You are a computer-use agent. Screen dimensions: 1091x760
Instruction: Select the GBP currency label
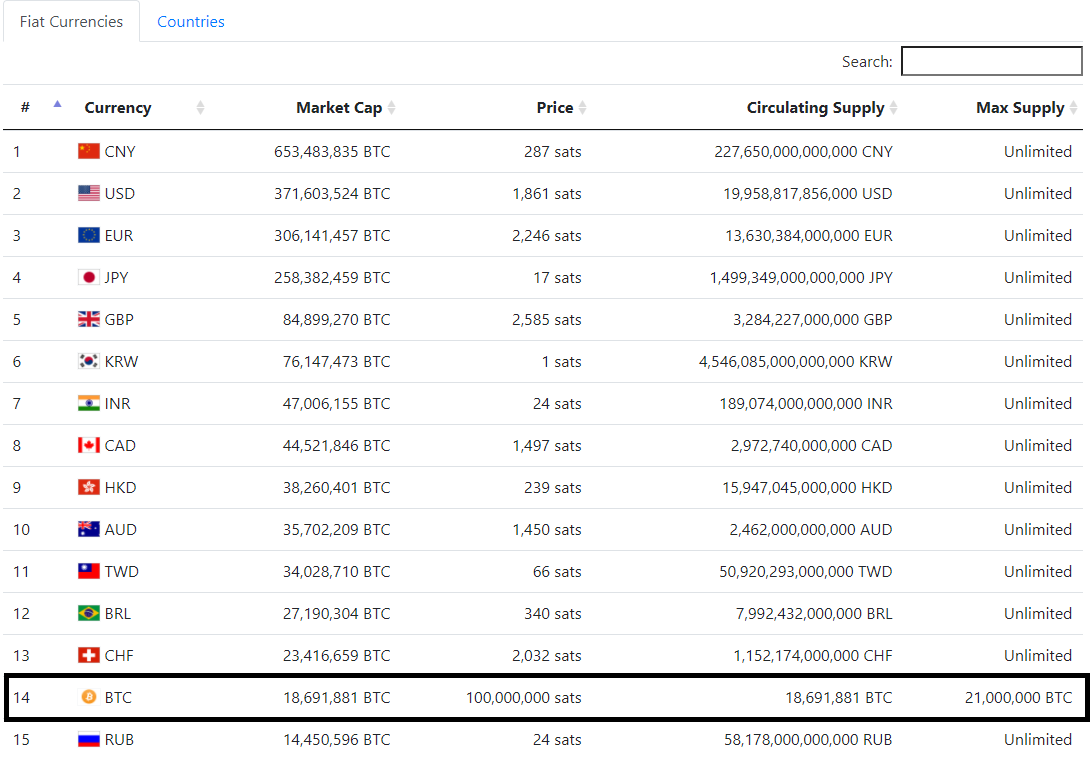119,319
